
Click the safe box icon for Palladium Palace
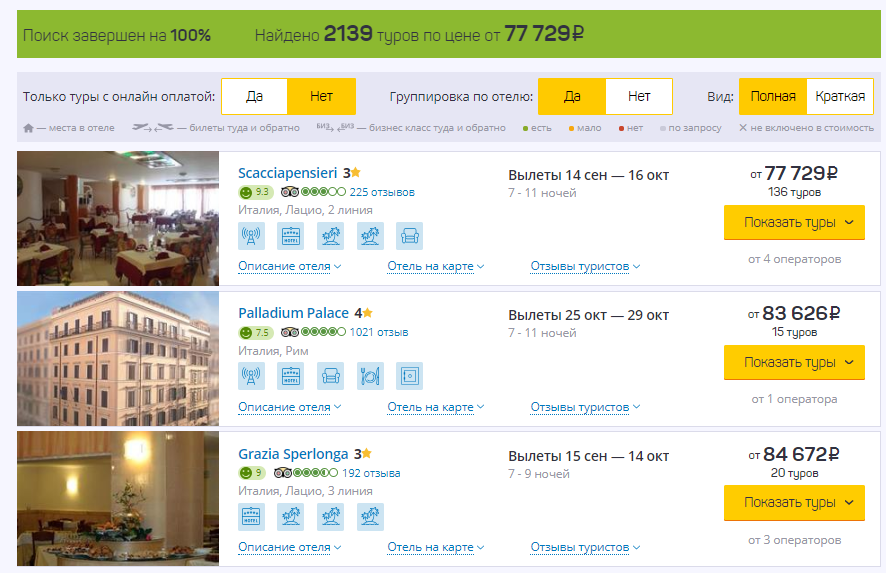tap(409, 376)
